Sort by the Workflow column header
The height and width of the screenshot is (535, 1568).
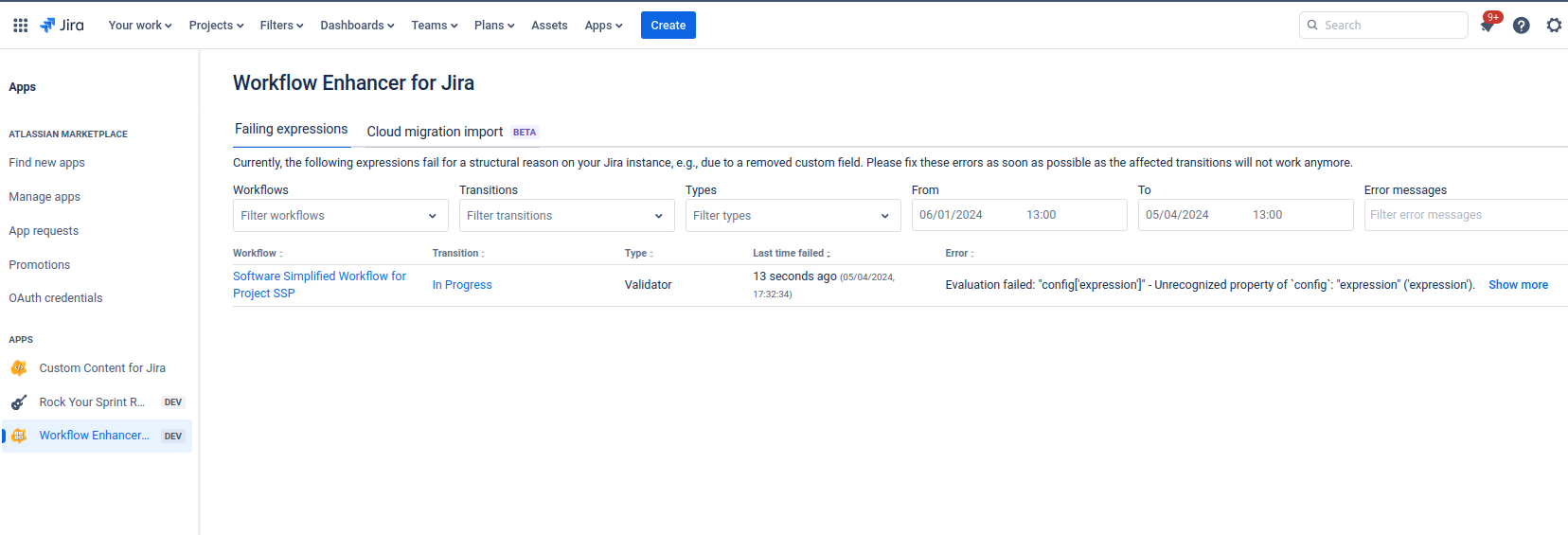tap(258, 254)
